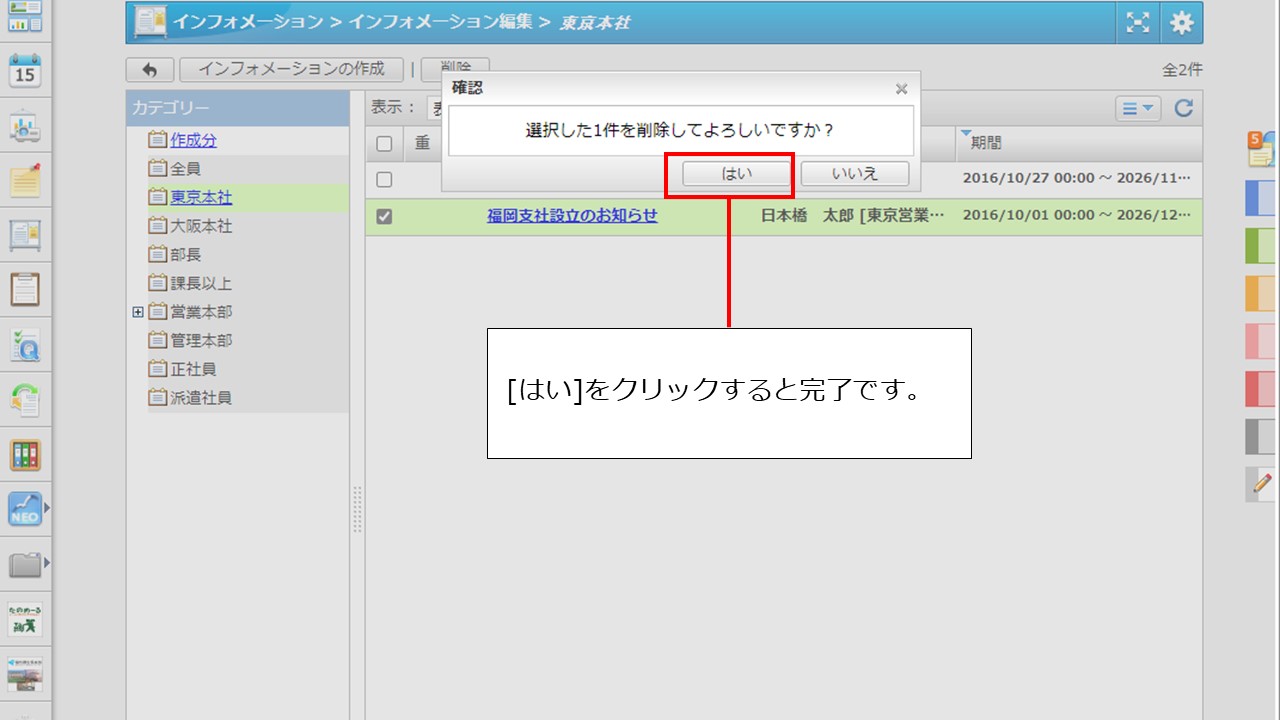Open the list view options dropdown
The height and width of the screenshot is (720, 1280).
coord(1138,108)
